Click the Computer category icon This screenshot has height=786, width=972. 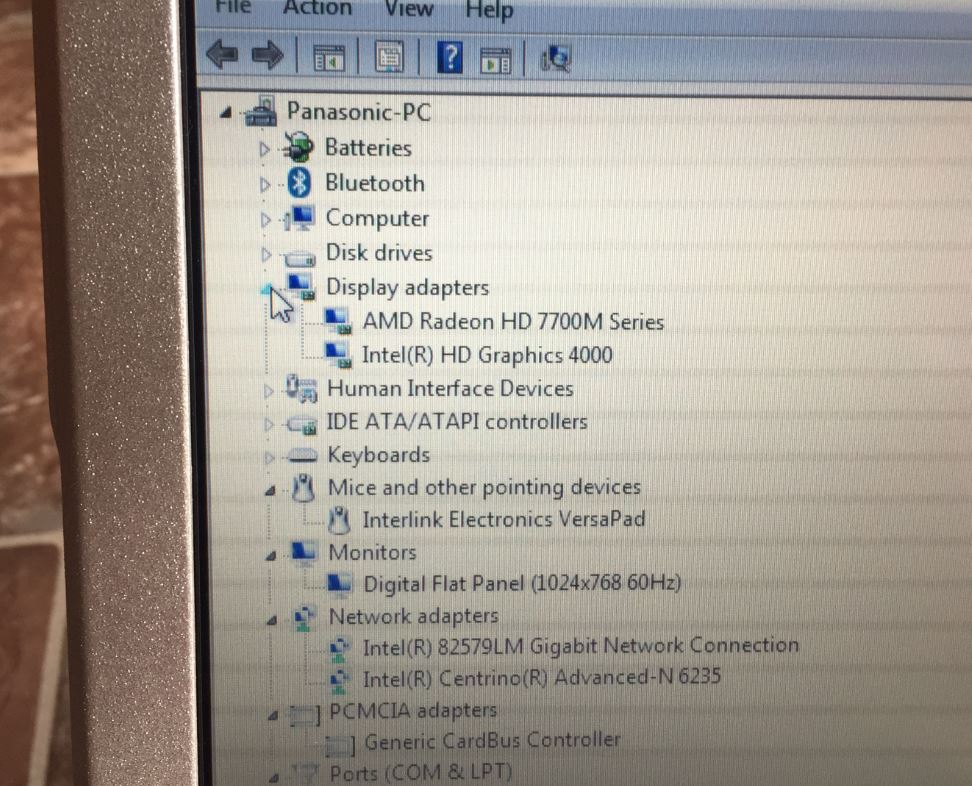pos(299,218)
